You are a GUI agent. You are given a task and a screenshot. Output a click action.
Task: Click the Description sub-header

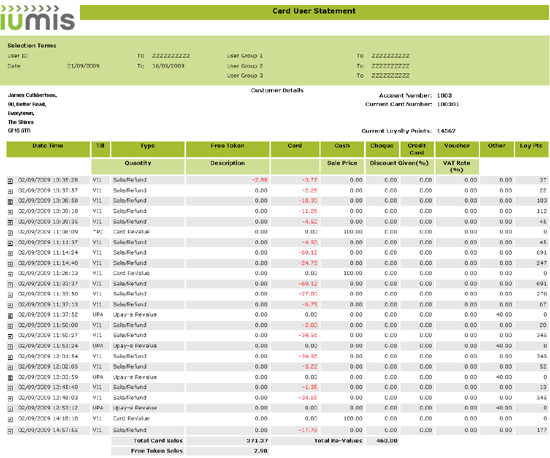tap(228, 167)
